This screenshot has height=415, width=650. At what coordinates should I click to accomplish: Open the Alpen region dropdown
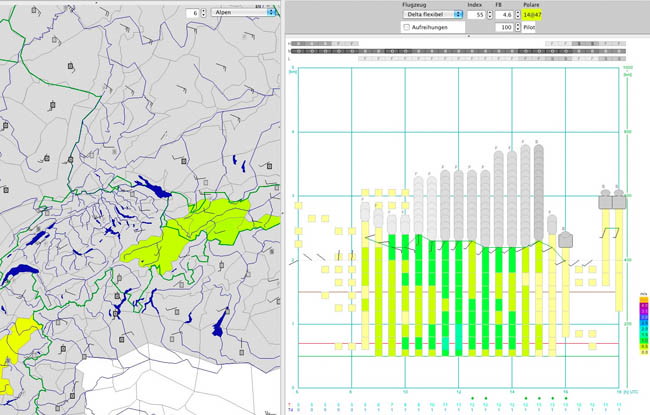point(243,12)
